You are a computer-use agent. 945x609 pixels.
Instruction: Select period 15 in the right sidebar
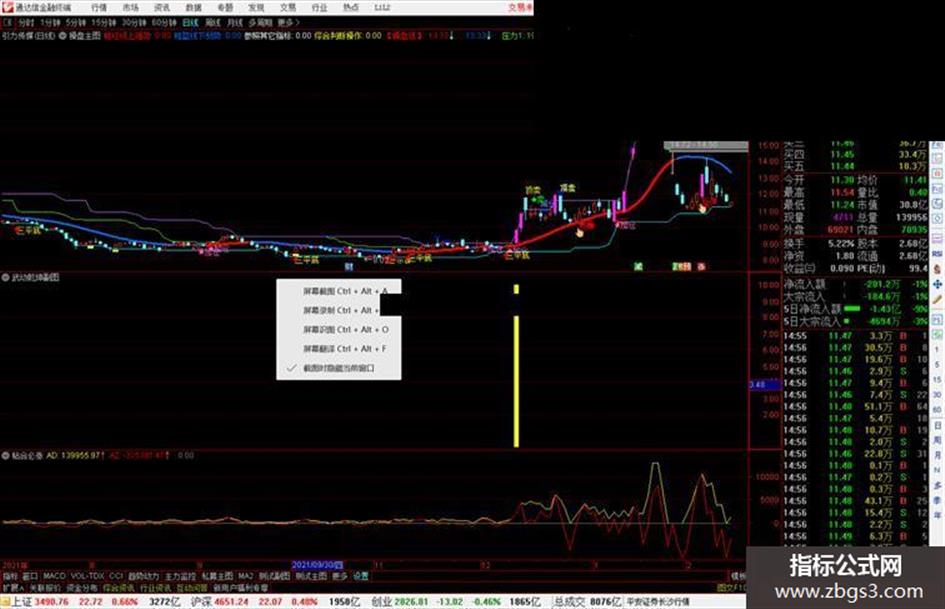coord(937,380)
